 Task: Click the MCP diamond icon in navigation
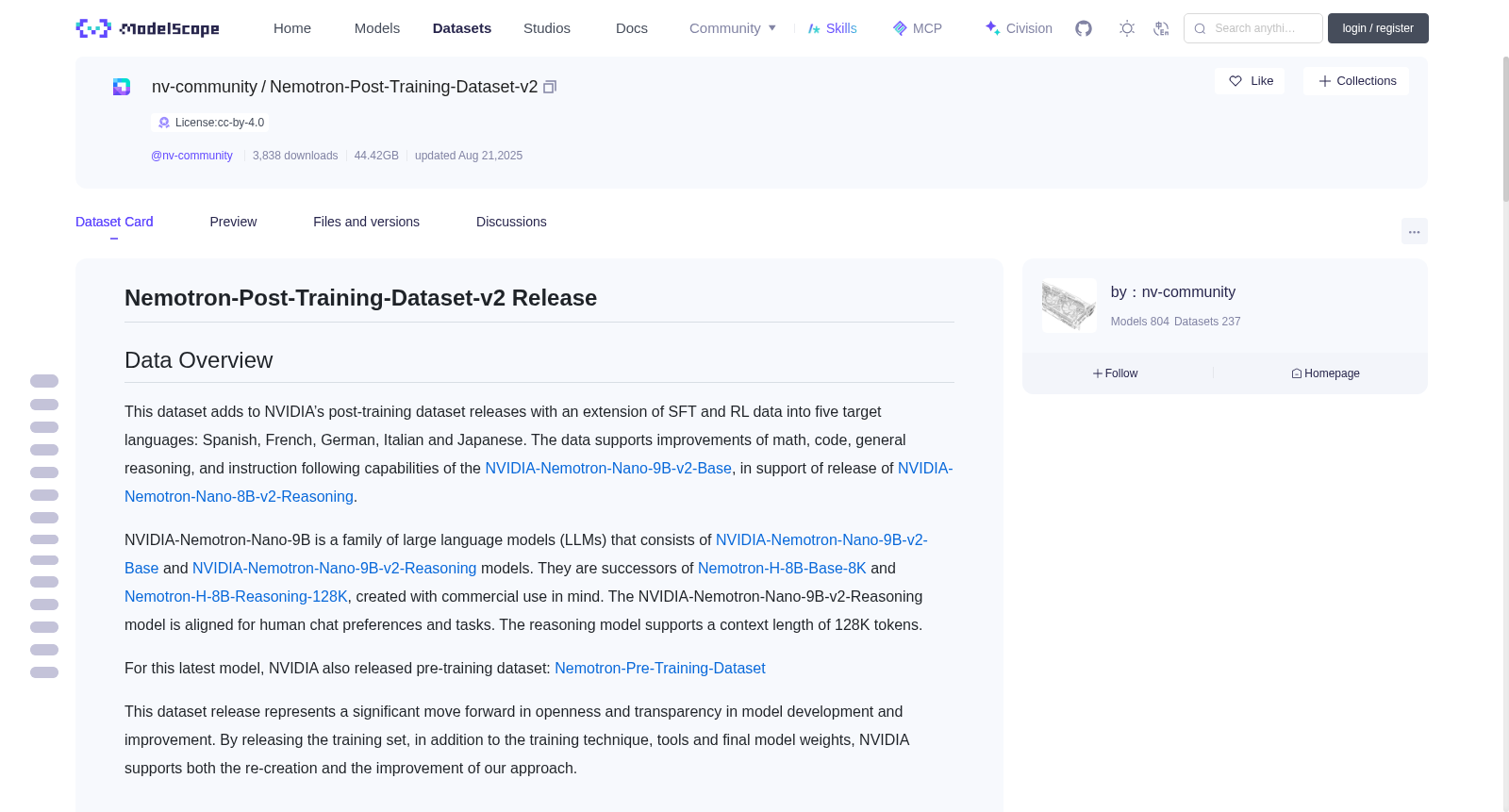point(900,28)
